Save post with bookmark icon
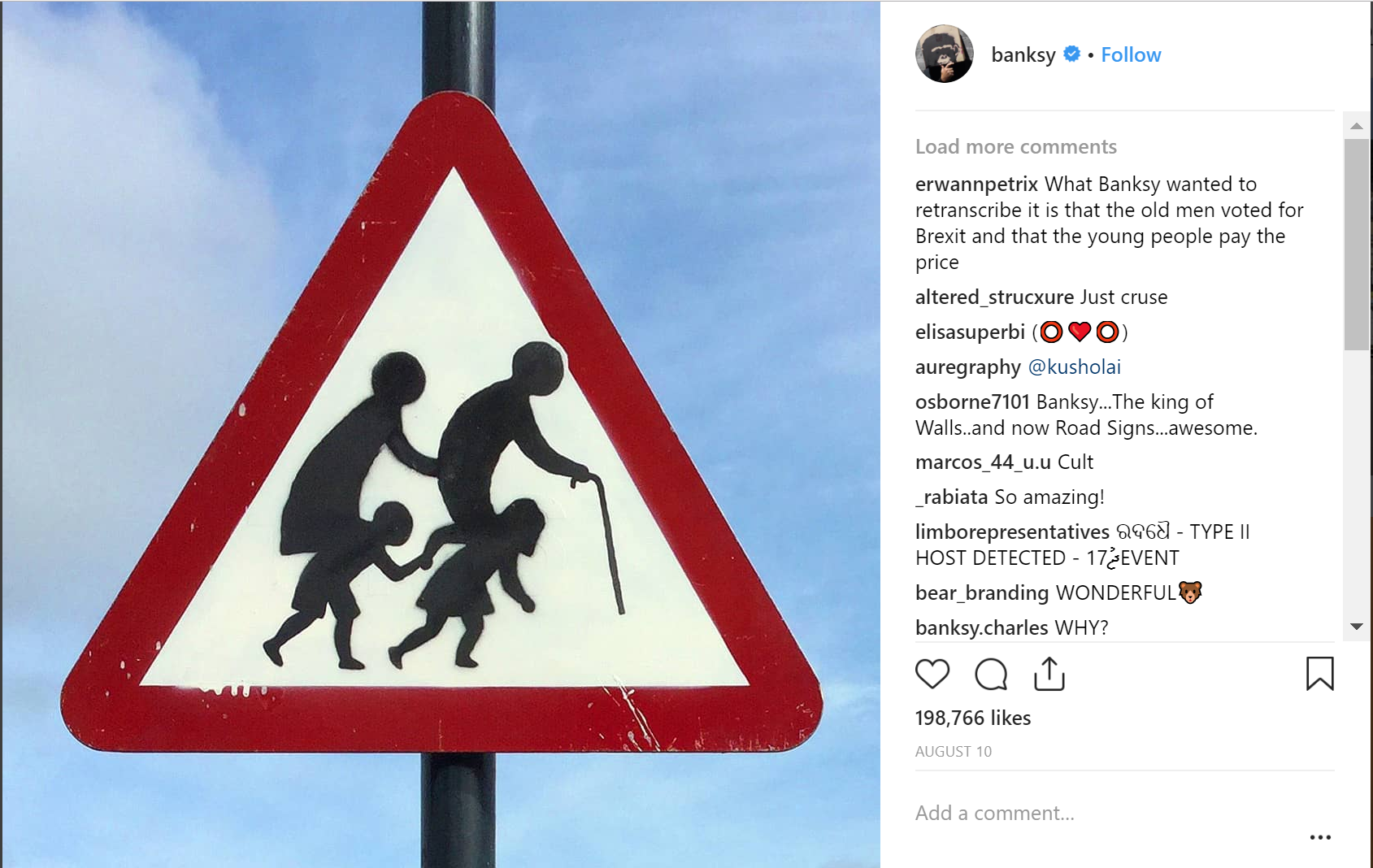1373x868 pixels. point(1319,674)
